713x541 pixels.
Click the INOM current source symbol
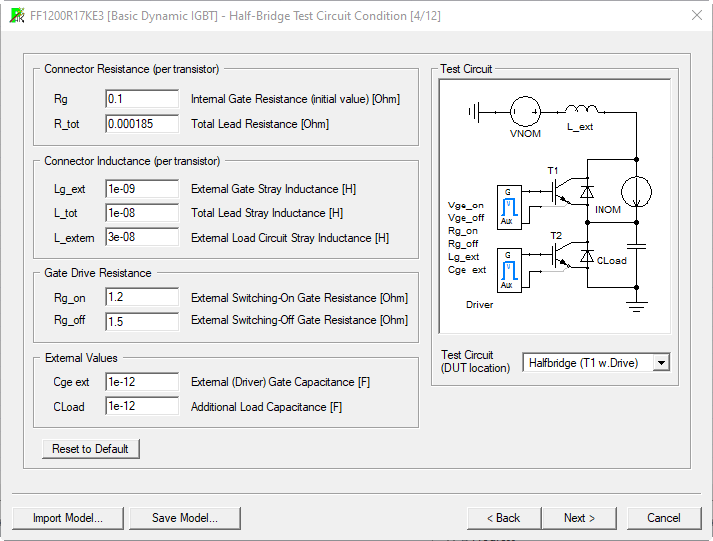click(x=636, y=190)
